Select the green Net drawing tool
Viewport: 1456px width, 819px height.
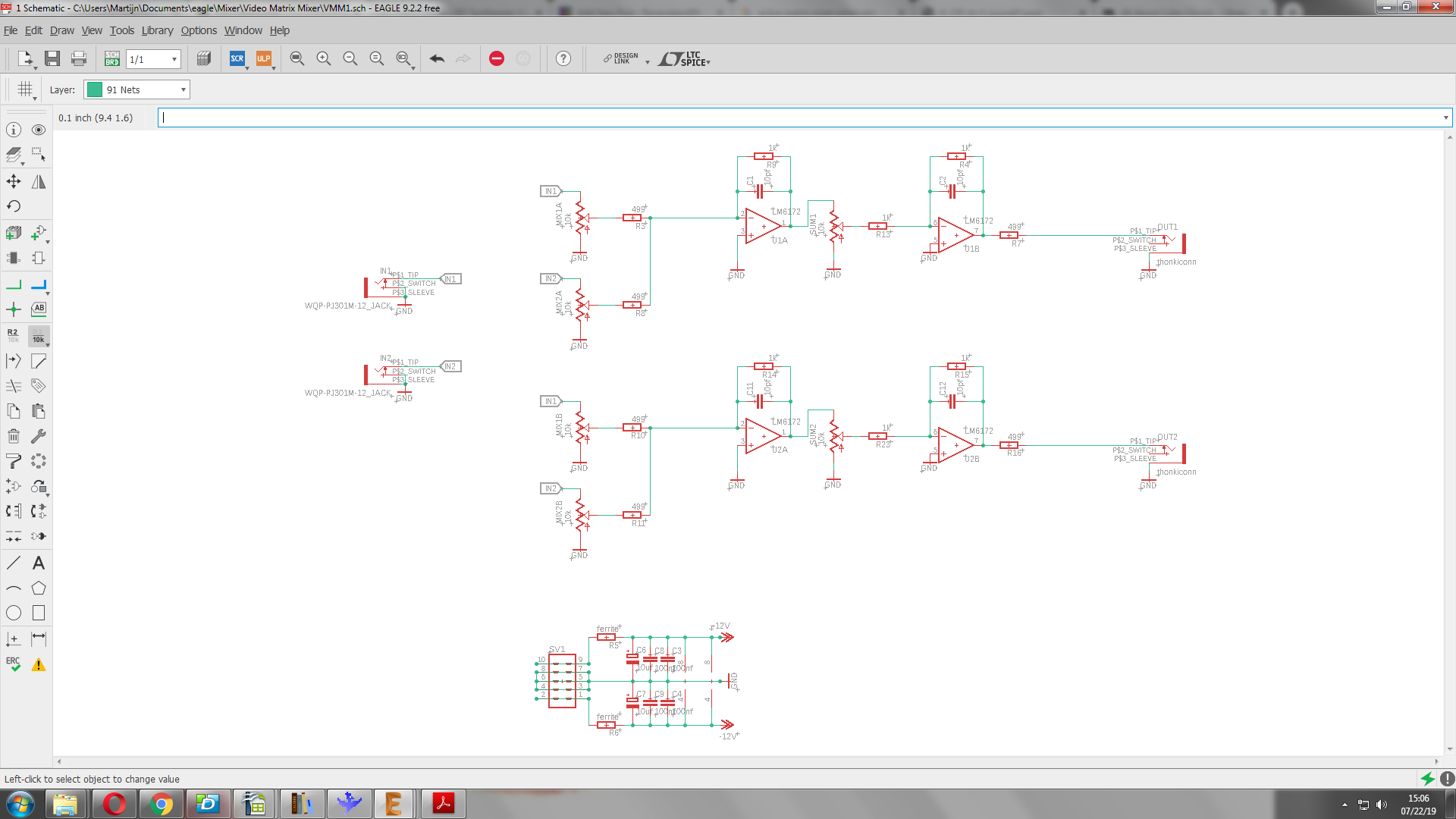click(14, 285)
